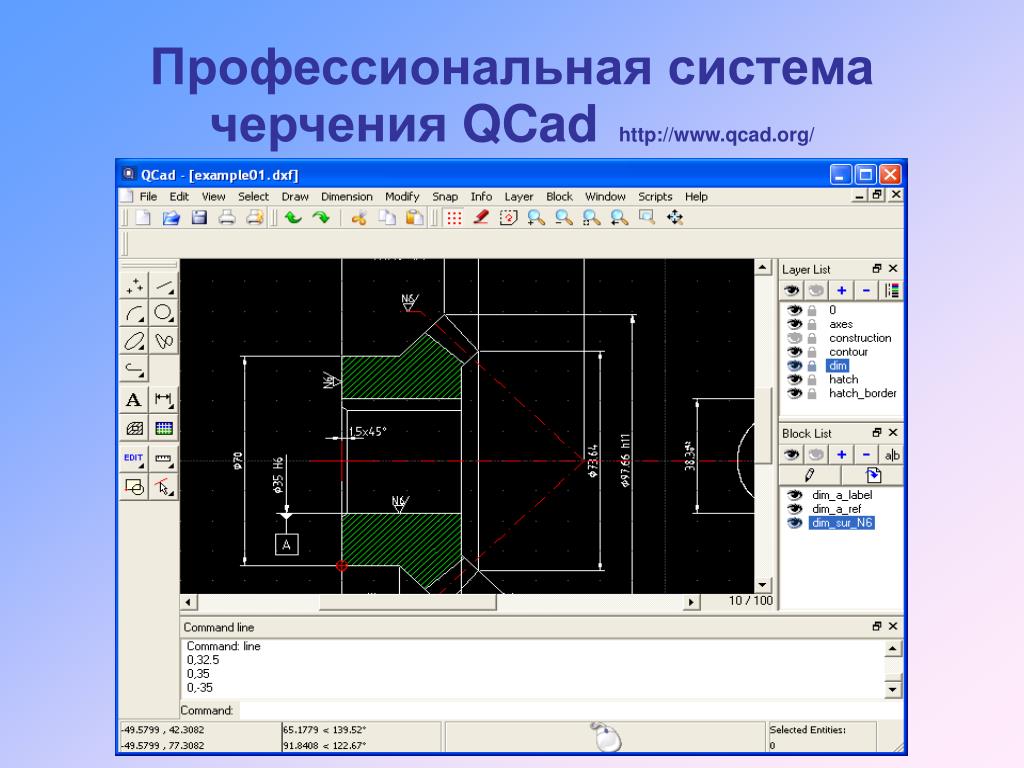Add a block with plus button
This screenshot has height=768, width=1024.
pos(841,455)
